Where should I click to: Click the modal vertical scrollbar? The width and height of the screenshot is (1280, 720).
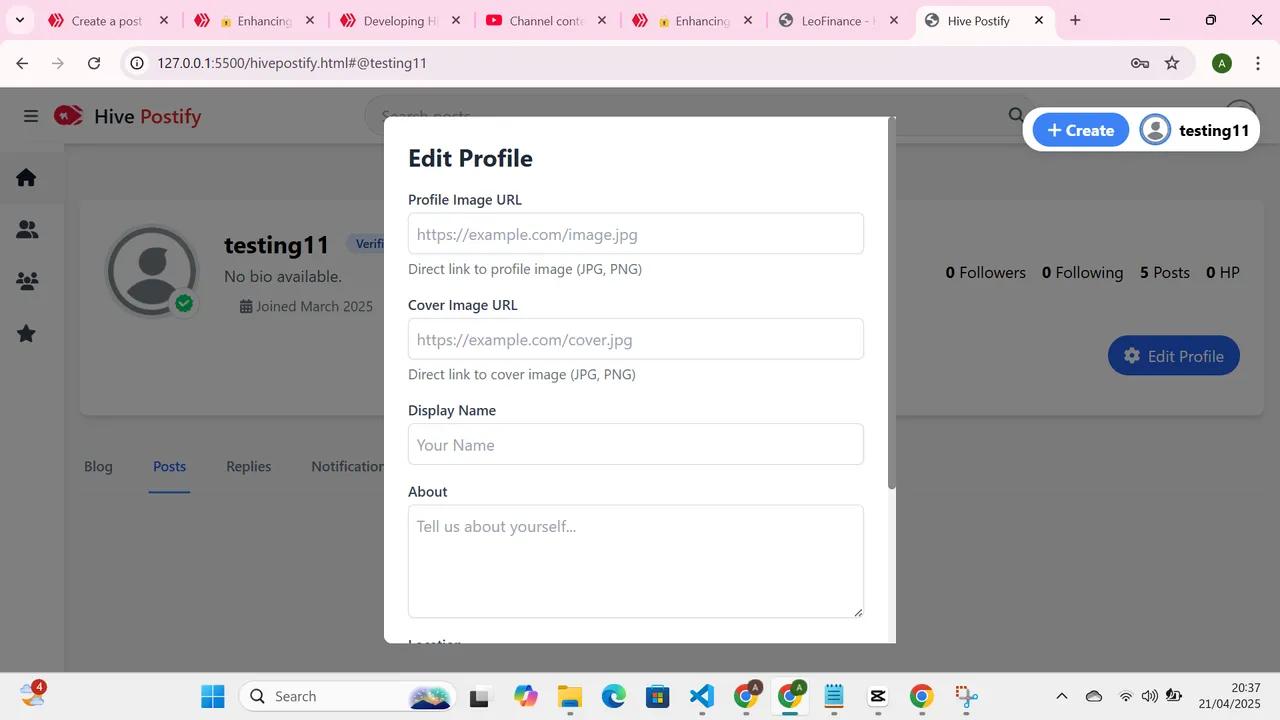click(892, 303)
